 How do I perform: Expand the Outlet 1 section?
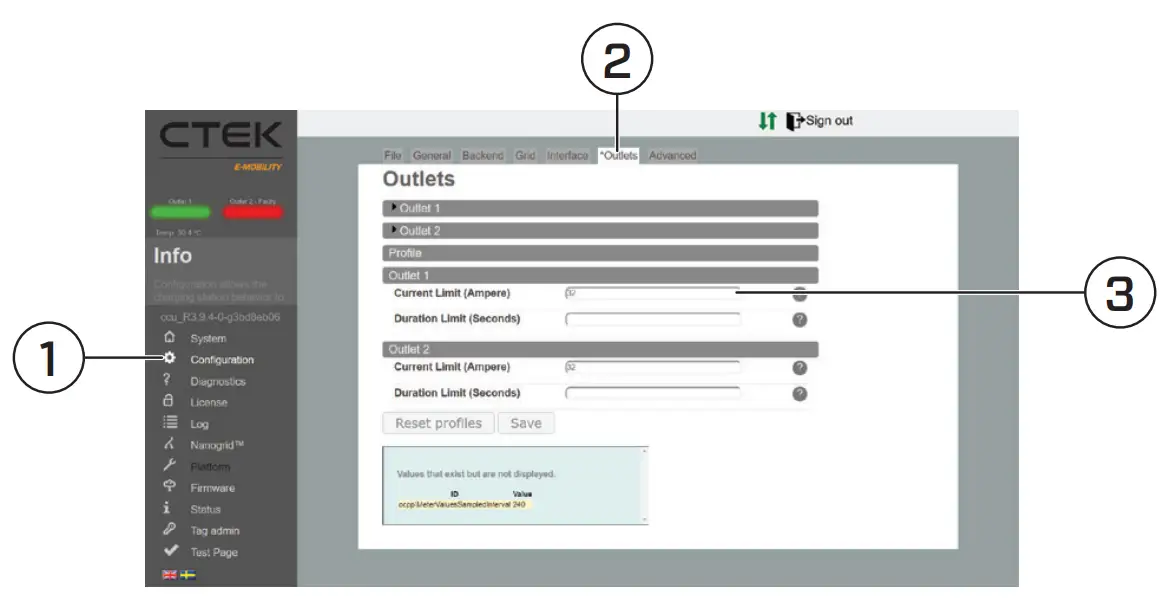(420, 210)
